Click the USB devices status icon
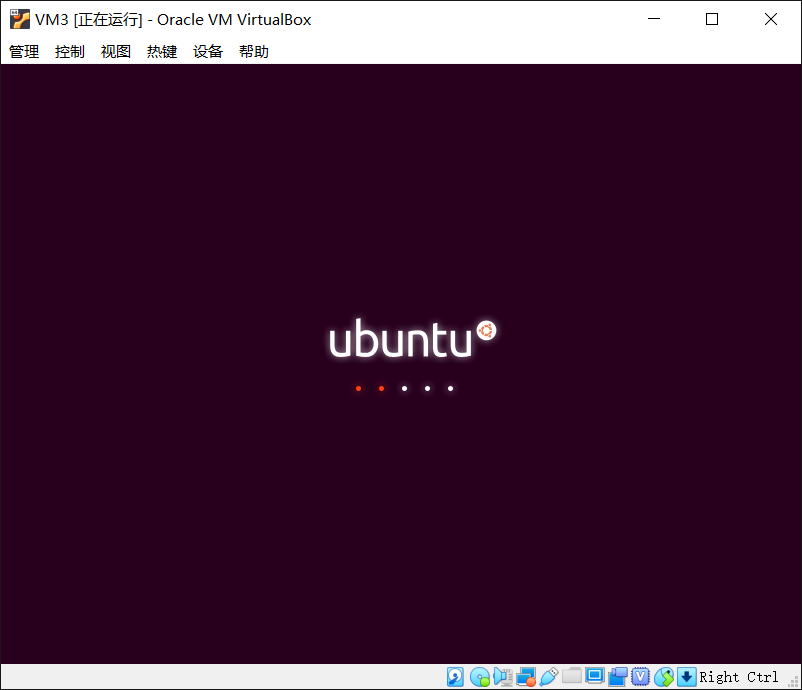Viewport: 802px width, 690px height. tap(549, 677)
